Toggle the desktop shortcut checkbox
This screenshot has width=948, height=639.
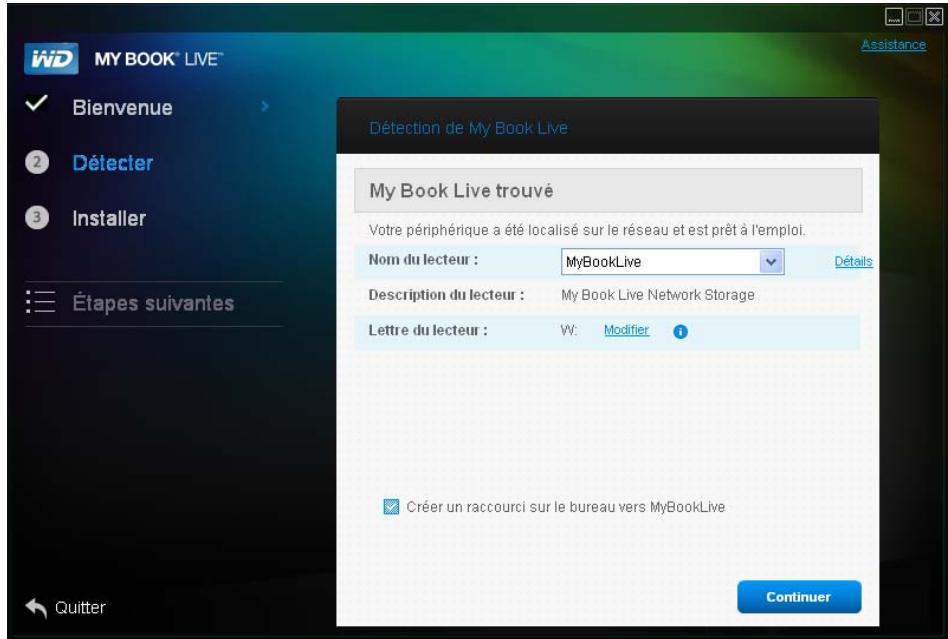pyautogui.click(x=391, y=507)
